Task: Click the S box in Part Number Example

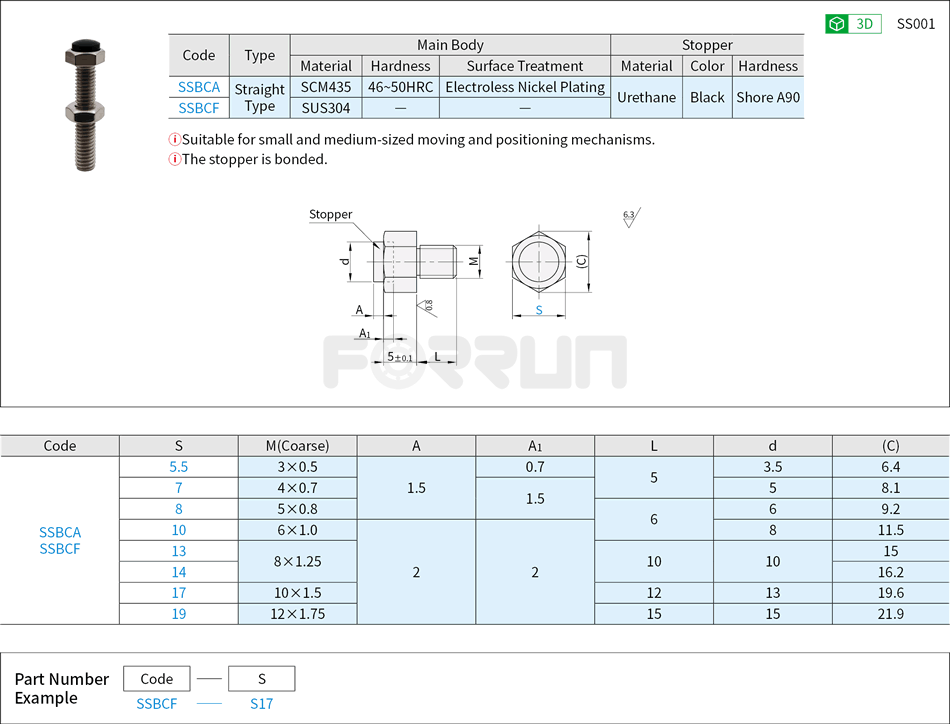Action: tap(261, 678)
